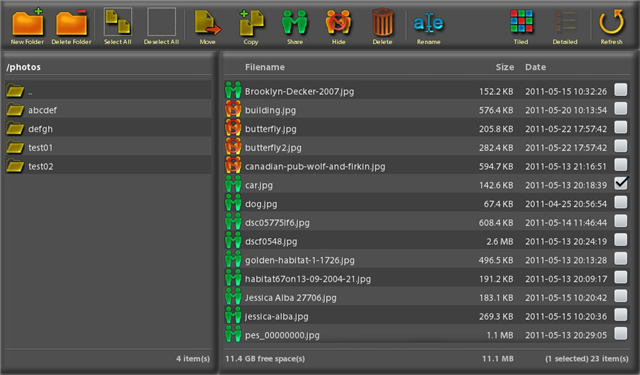Check the box for dog.jpg

(x=621, y=202)
